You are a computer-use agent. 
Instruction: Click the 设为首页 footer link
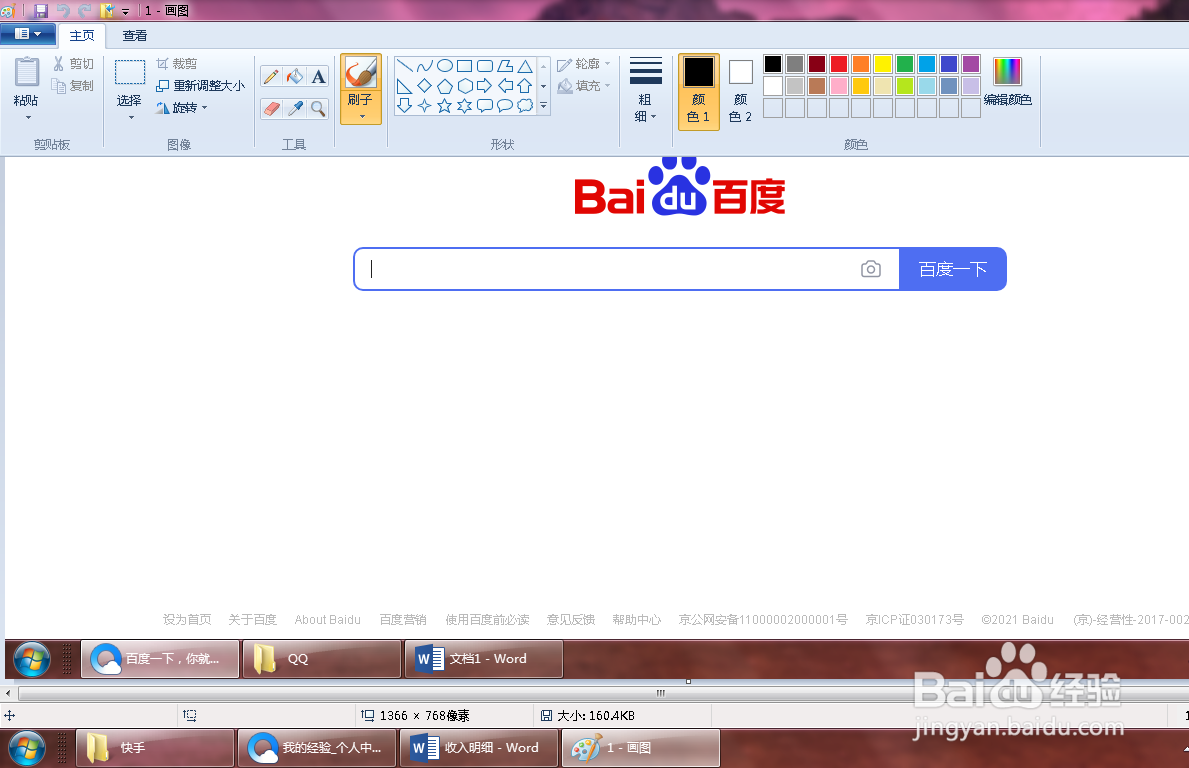coord(187,619)
